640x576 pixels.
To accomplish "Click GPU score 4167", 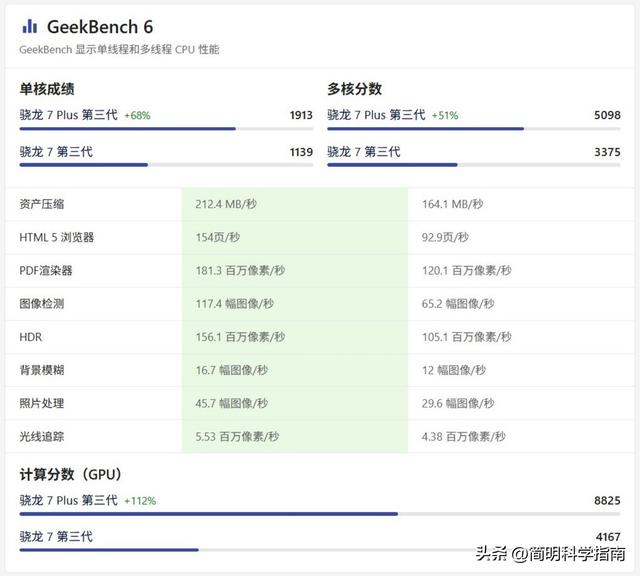I will [x=607, y=537].
